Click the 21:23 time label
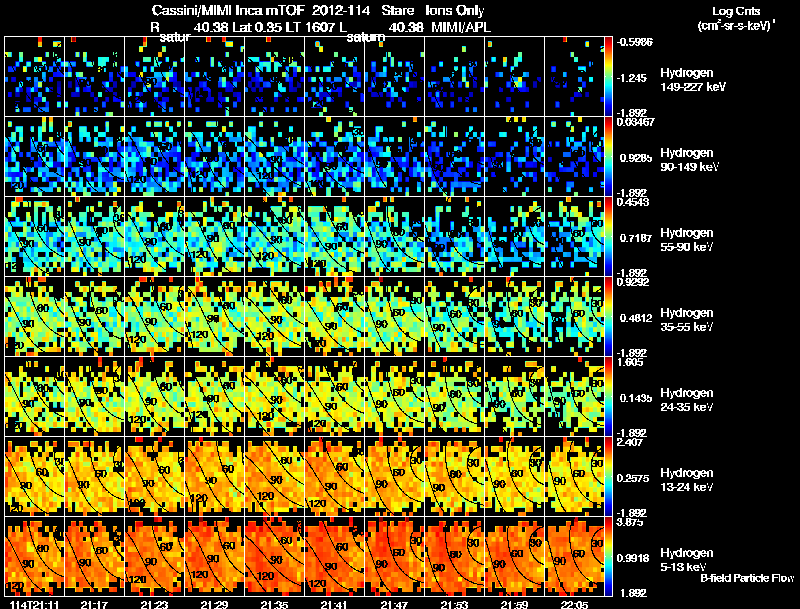Viewport: 800px width, 609px height. [x=154, y=604]
